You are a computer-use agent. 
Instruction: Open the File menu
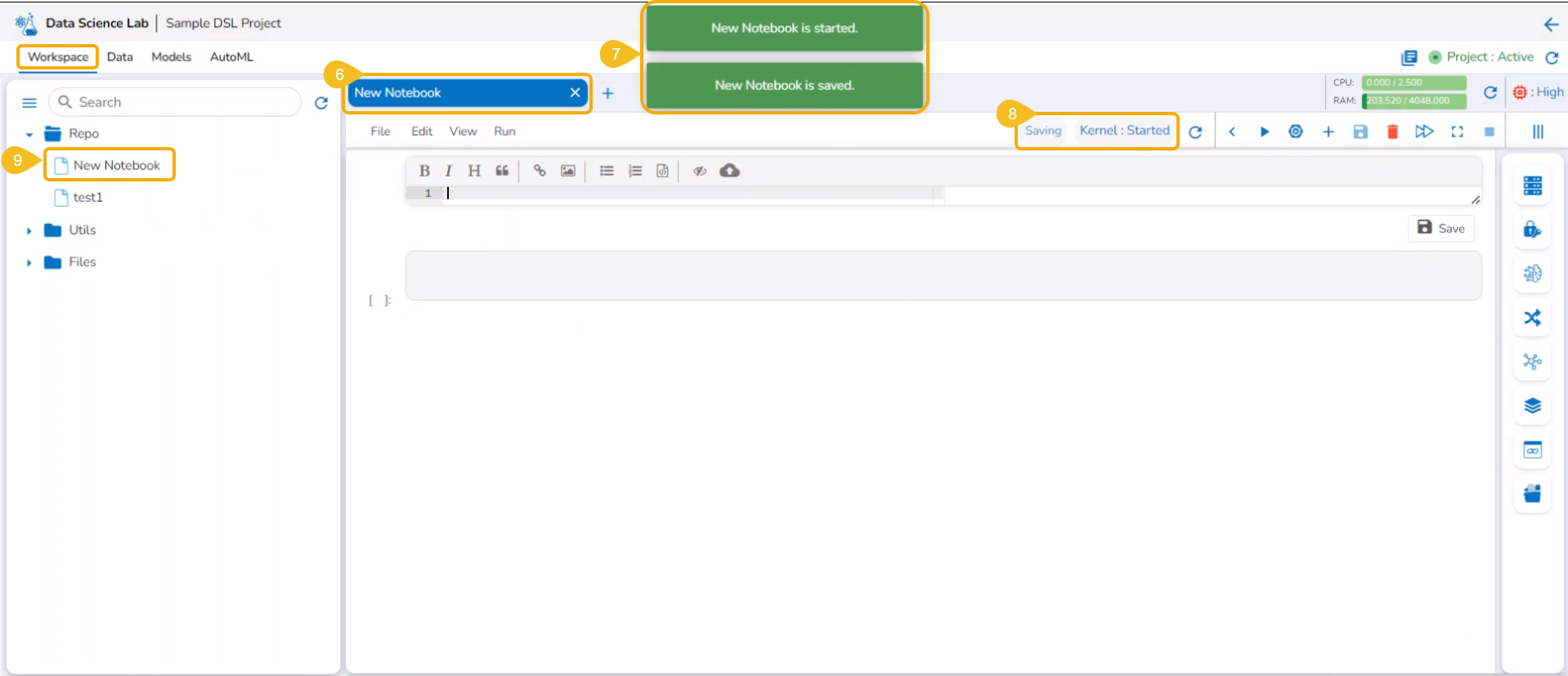point(380,131)
